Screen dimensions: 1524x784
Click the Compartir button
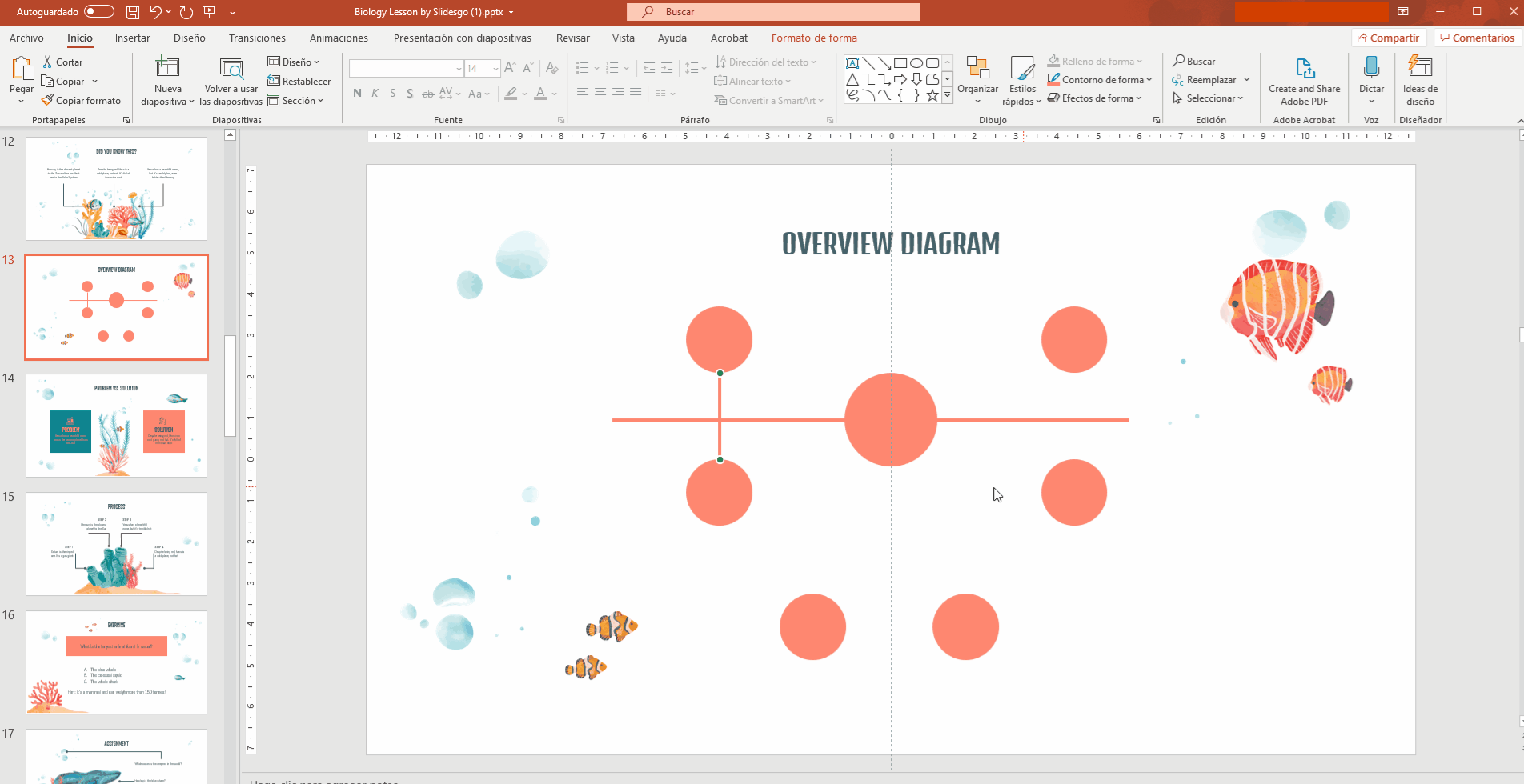pyautogui.click(x=1389, y=37)
